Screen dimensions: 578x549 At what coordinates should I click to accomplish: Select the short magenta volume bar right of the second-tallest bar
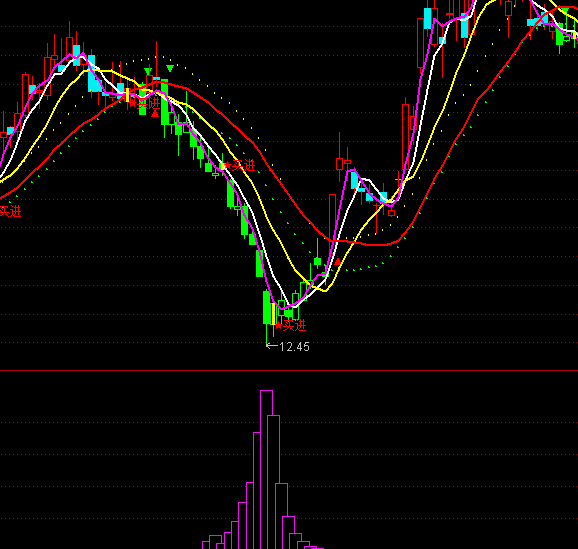(x=281, y=516)
